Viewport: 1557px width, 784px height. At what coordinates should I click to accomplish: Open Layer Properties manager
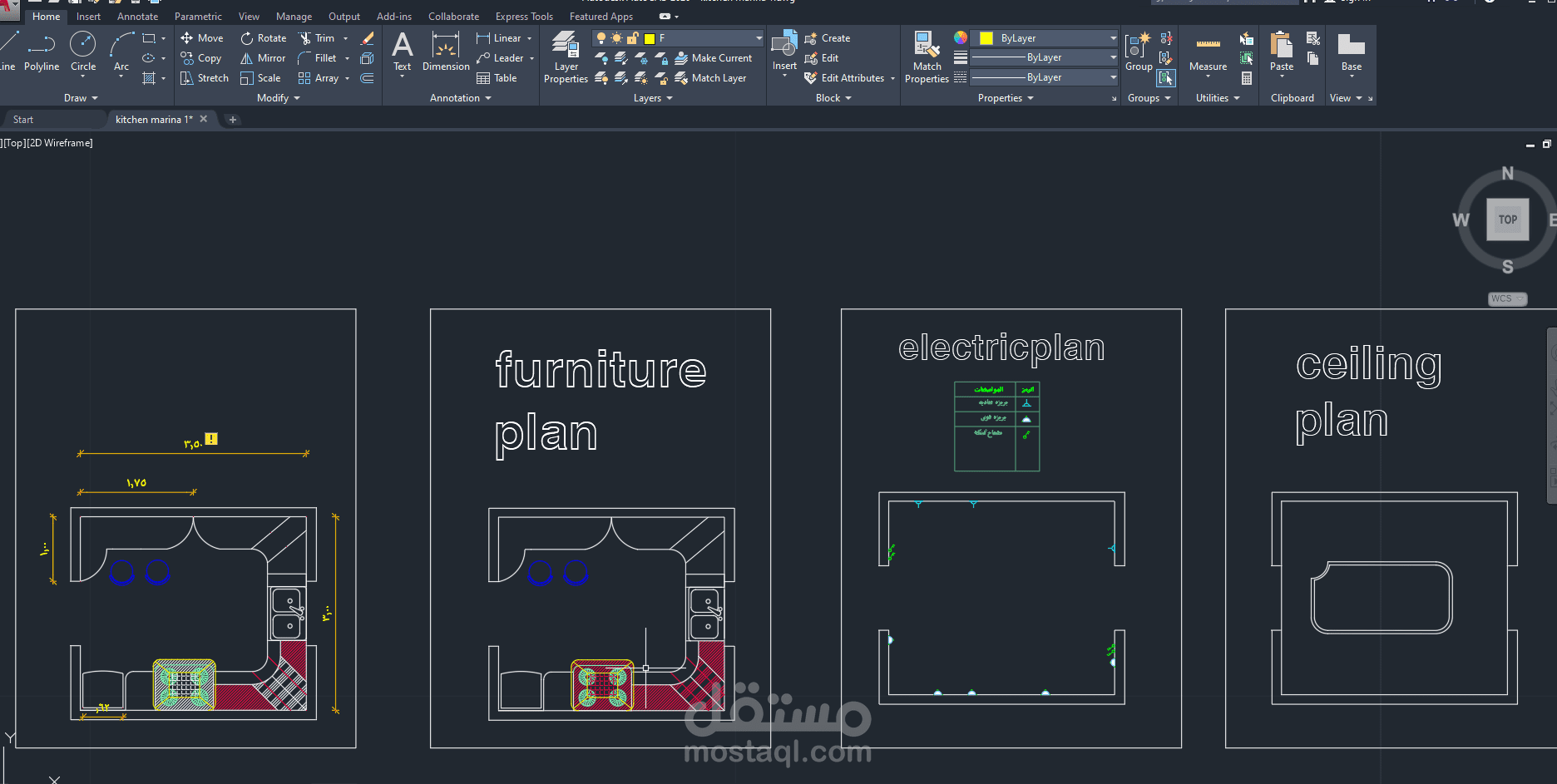(x=566, y=57)
